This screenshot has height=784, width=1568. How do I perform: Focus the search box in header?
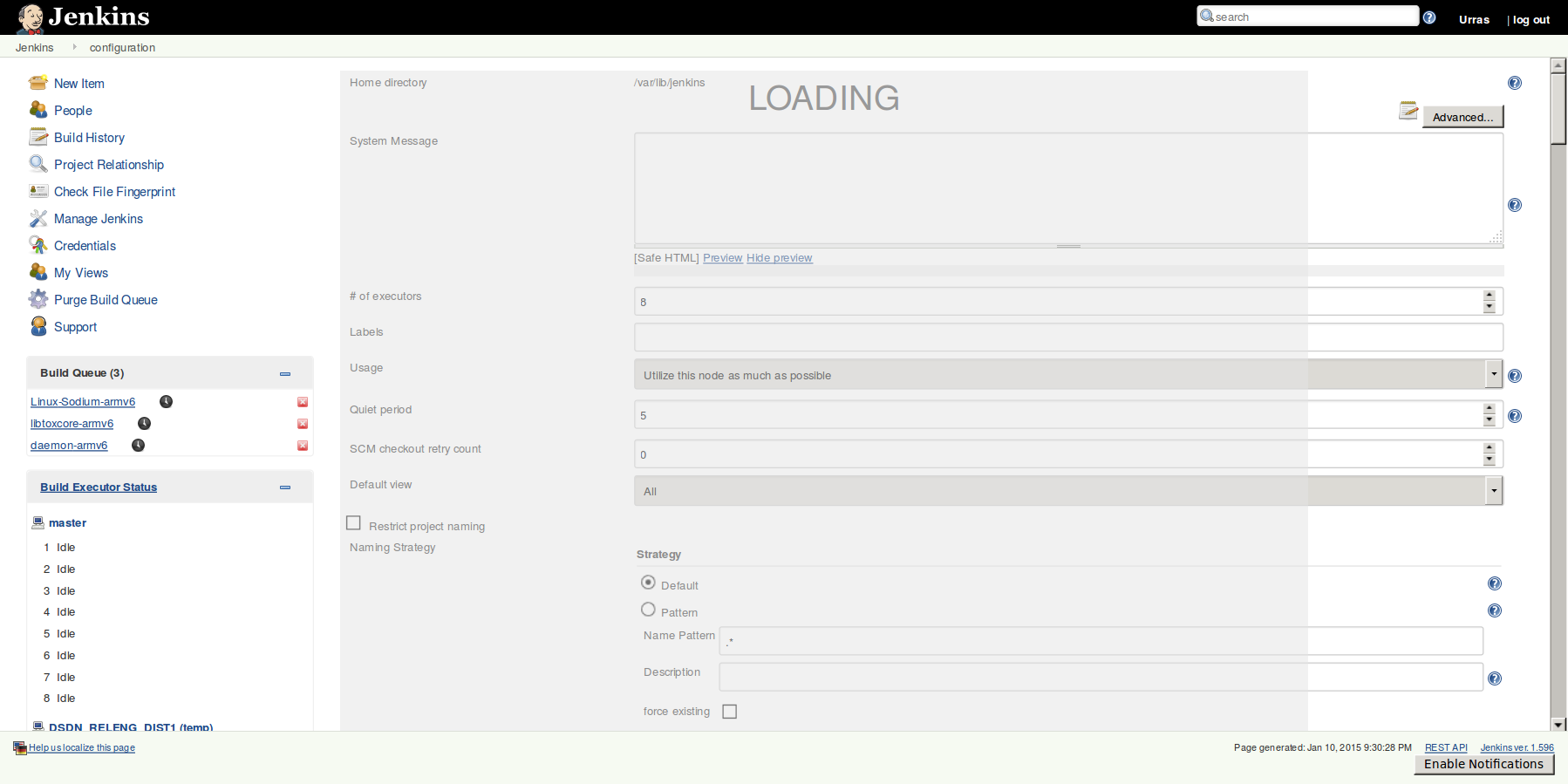1308,17
